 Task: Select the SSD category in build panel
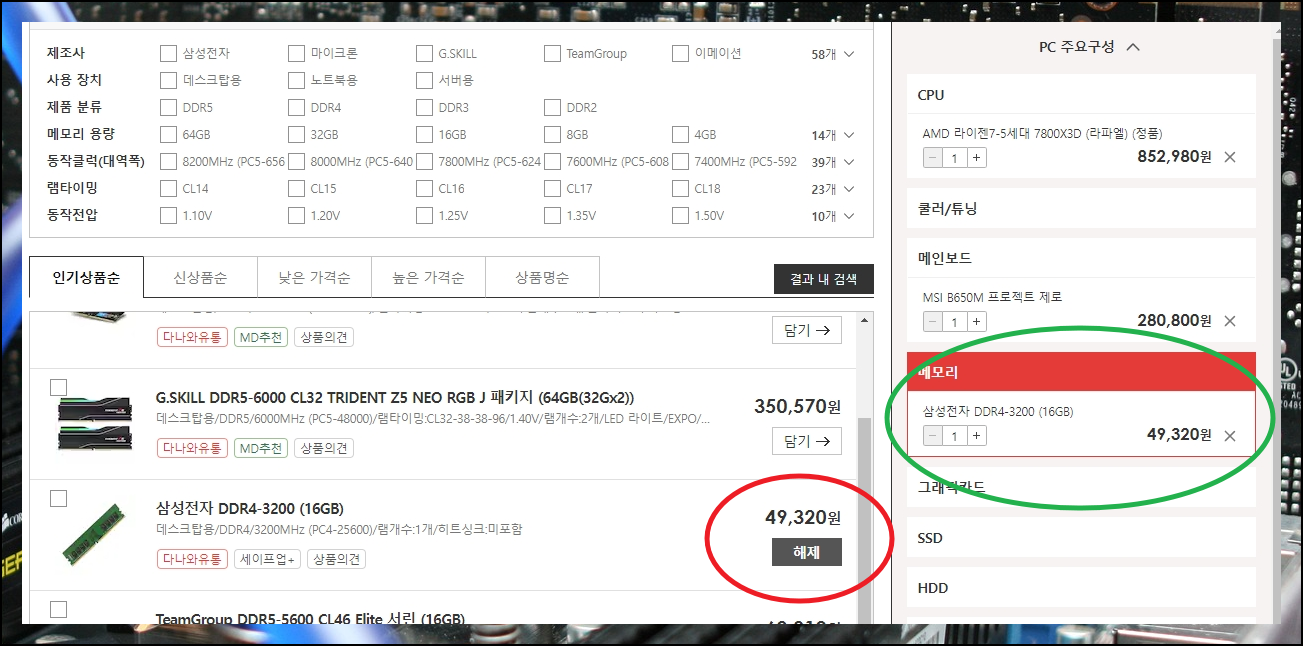pyautogui.click(x=1081, y=538)
